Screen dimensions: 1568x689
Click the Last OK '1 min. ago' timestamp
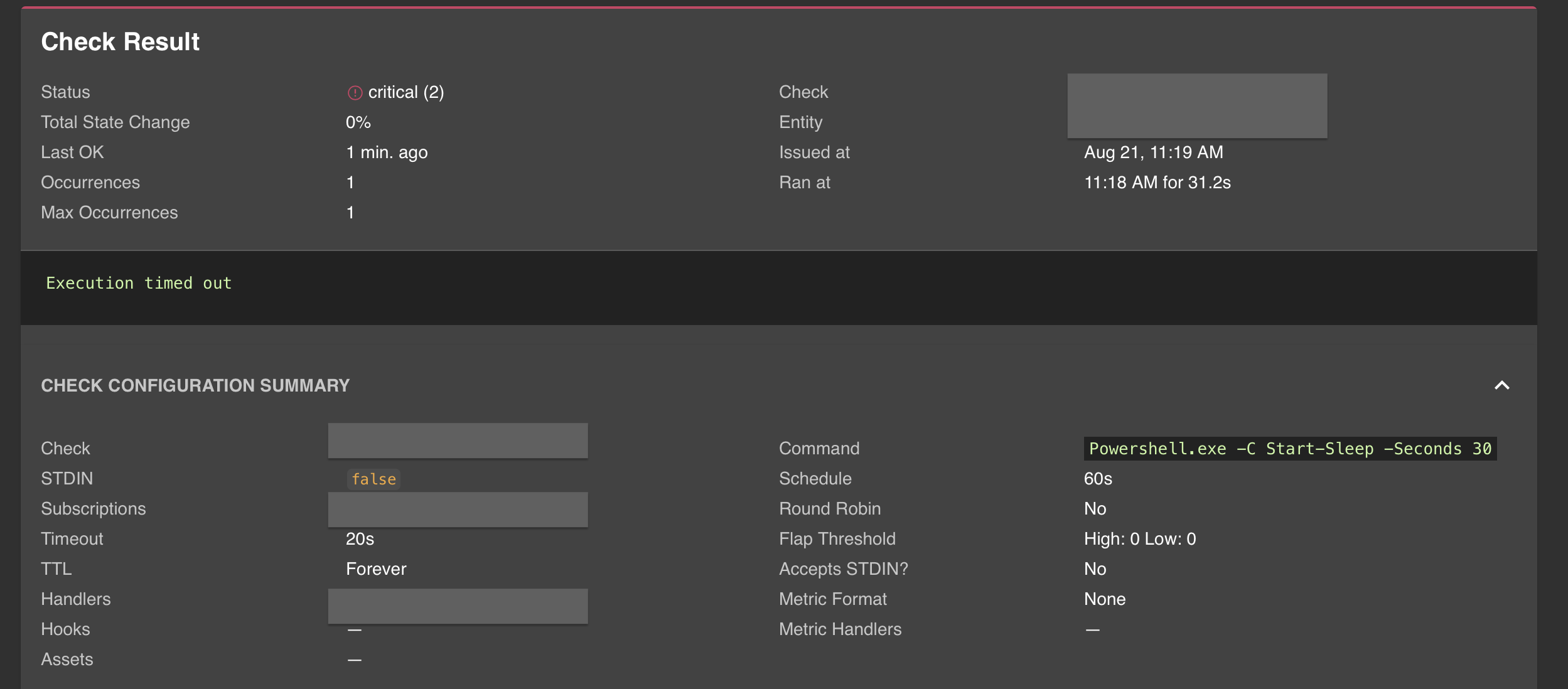coord(386,152)
